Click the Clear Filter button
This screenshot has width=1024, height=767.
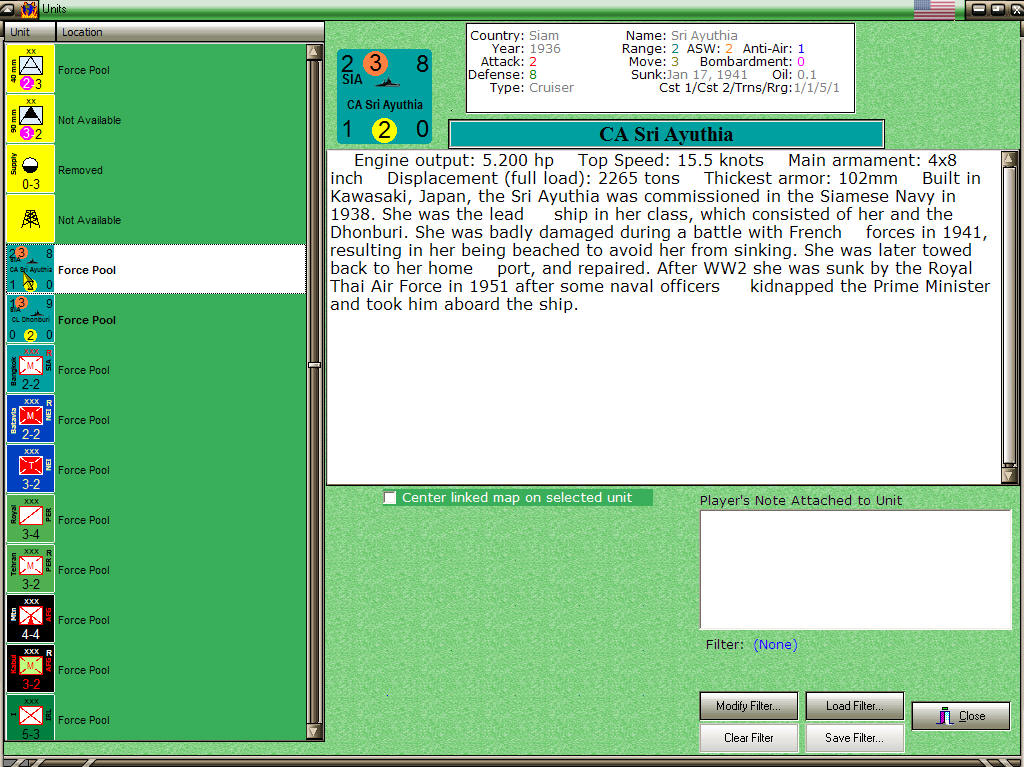click(x=748, y=738)
